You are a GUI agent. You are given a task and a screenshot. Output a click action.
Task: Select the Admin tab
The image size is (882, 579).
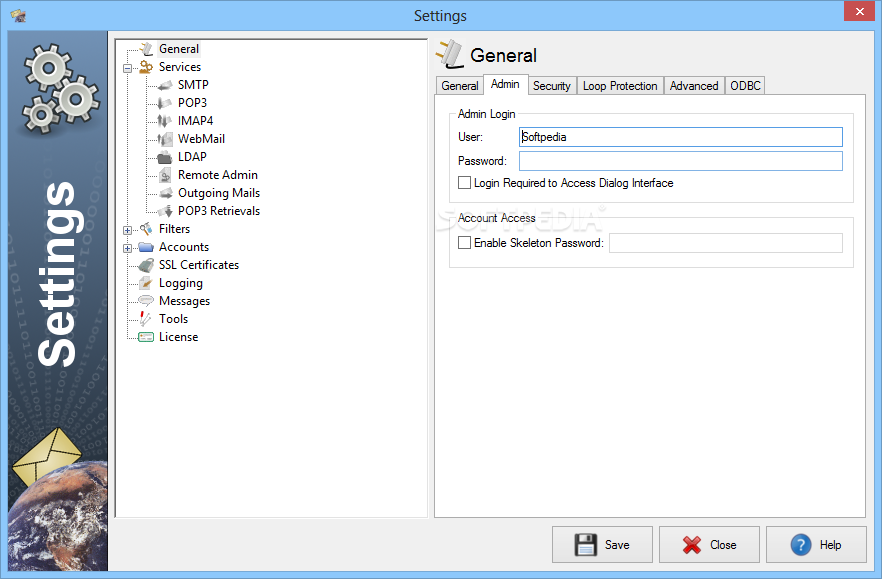point(505,84)
